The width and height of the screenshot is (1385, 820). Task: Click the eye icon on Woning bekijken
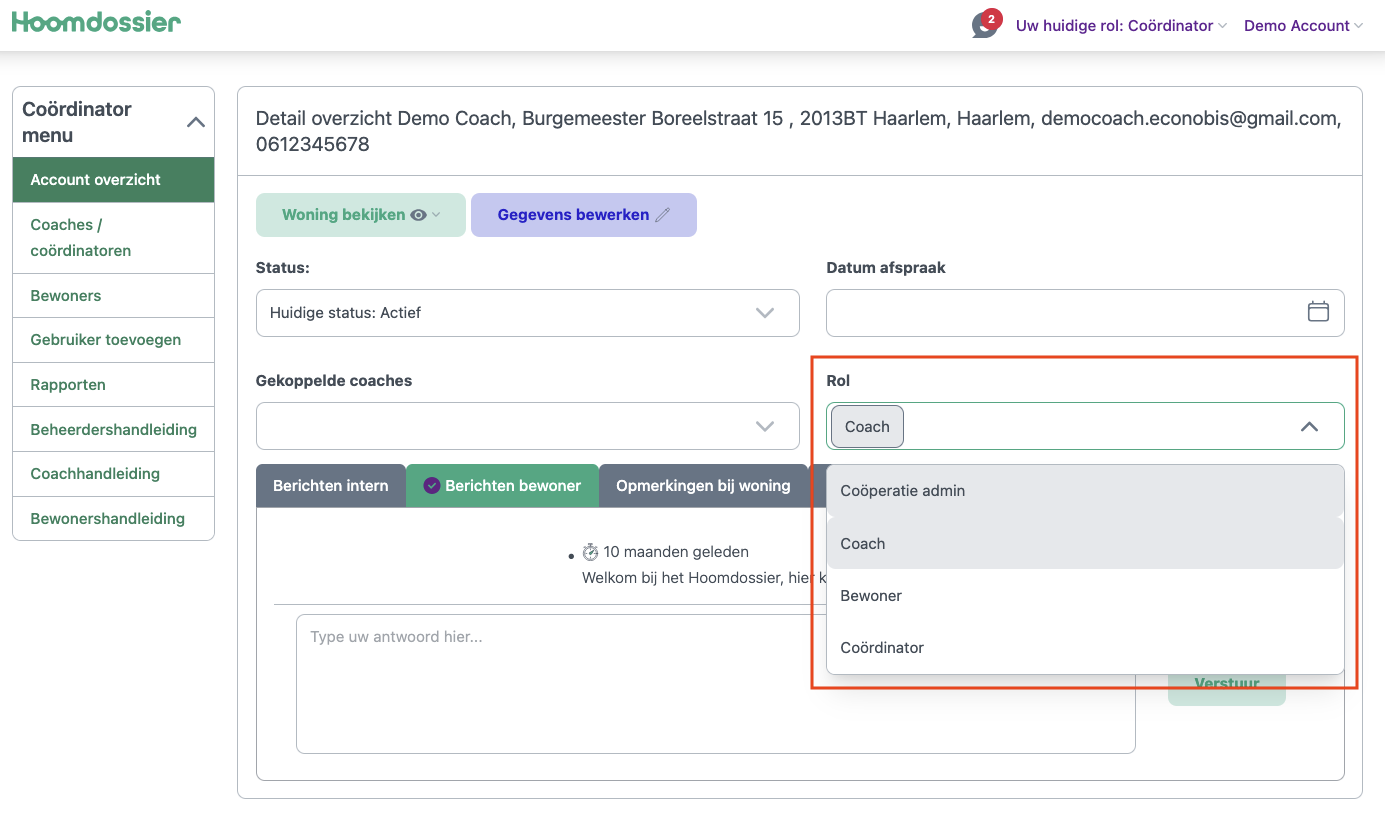pos(418,215)
